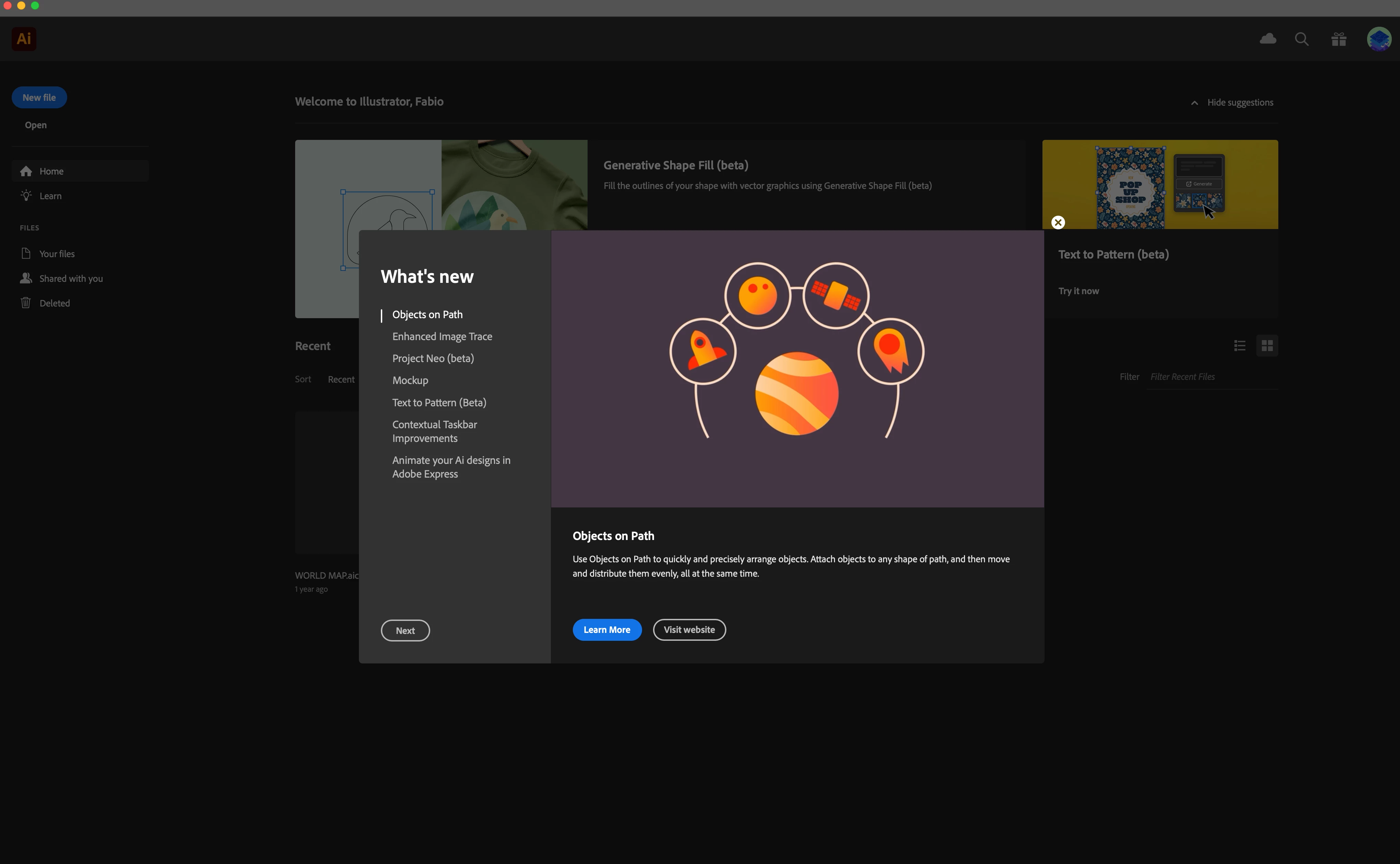Switch to list view icon
This screenshot has height=864, width=1400.
click(1240, 346)
